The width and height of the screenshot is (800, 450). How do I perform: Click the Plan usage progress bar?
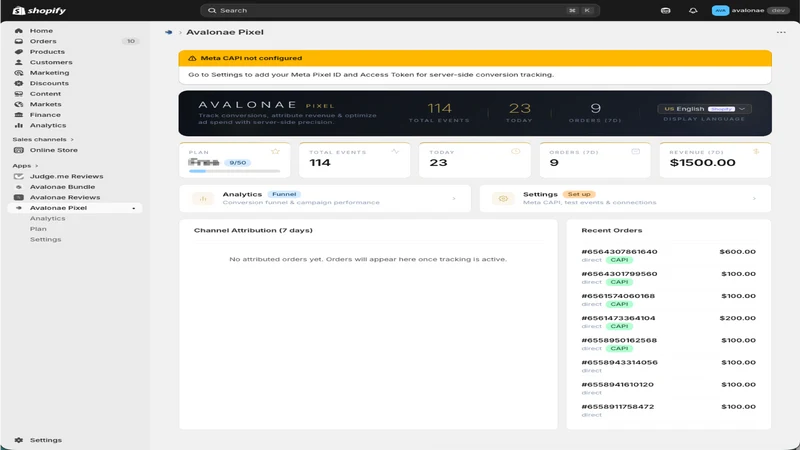point(234,171)
